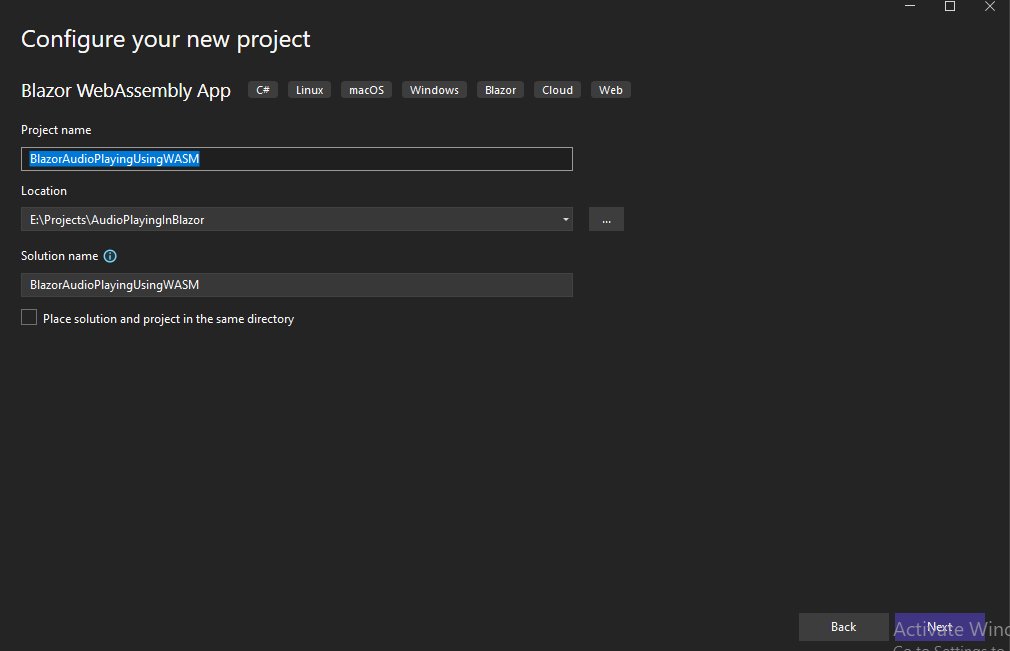Select the Cloud tag

click(x=557, y=90)
